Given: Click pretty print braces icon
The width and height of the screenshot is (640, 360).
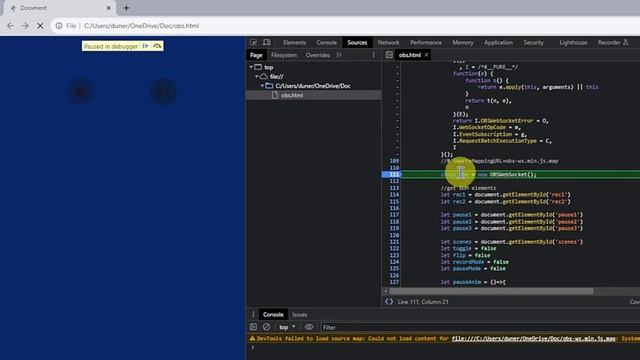Looking at the screenshot, I should pos(389,302).
